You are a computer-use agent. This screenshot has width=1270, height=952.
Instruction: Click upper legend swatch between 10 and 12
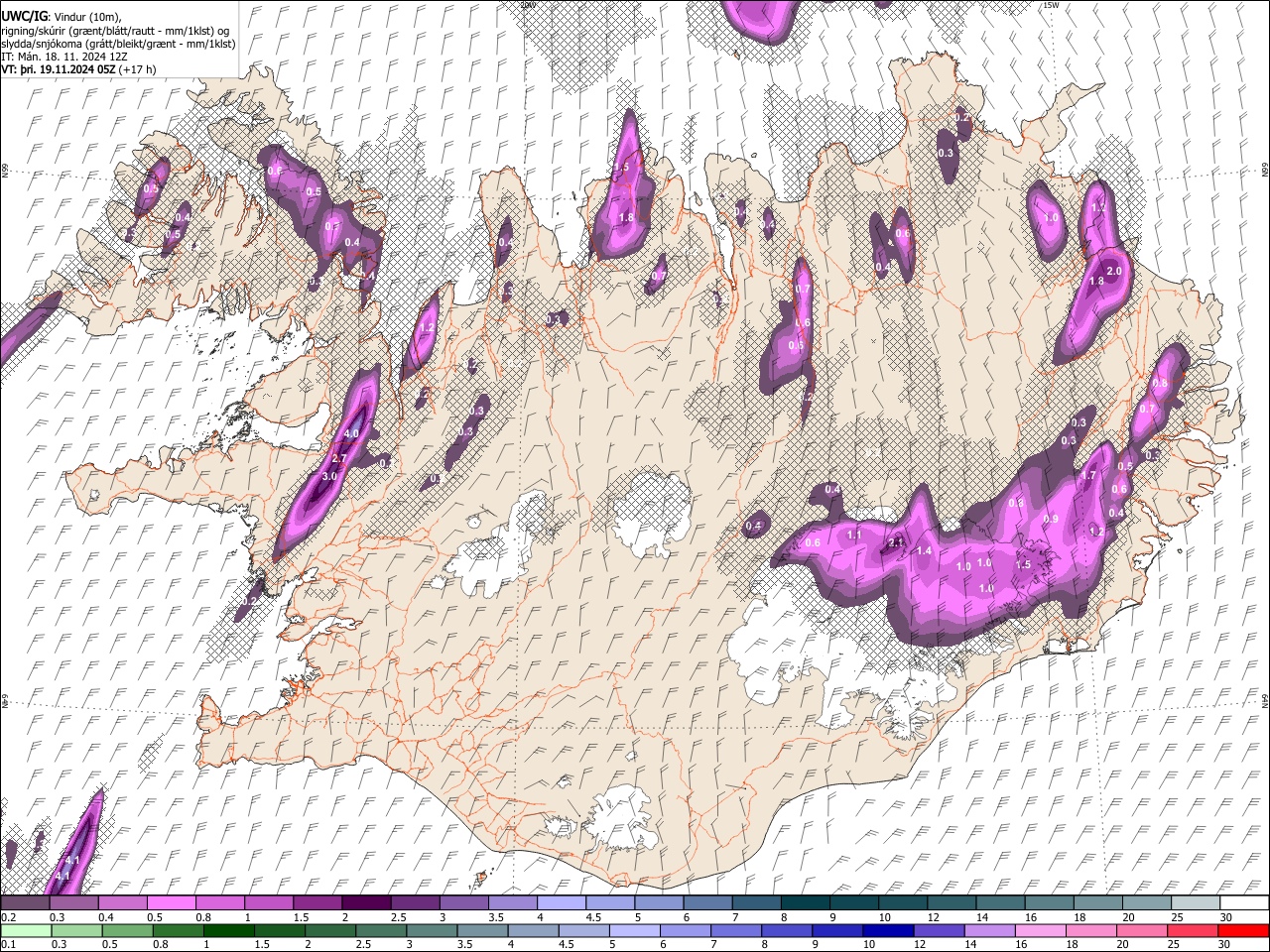903,903
